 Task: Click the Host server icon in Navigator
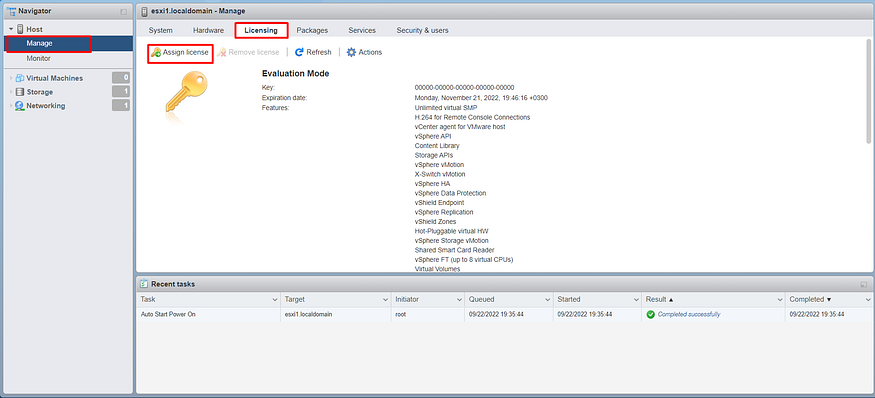pos(20,29)
